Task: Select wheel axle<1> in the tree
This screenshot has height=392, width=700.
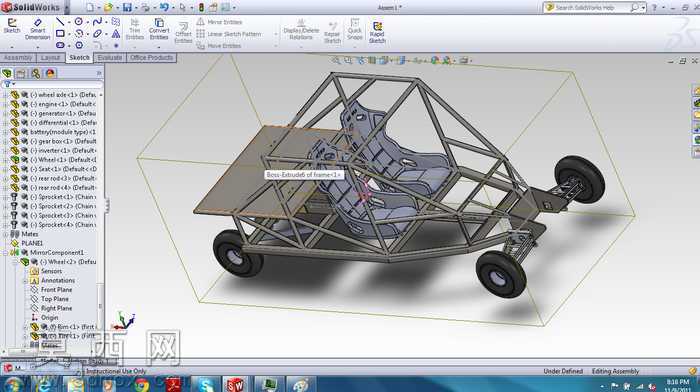Action: point(62,95)
